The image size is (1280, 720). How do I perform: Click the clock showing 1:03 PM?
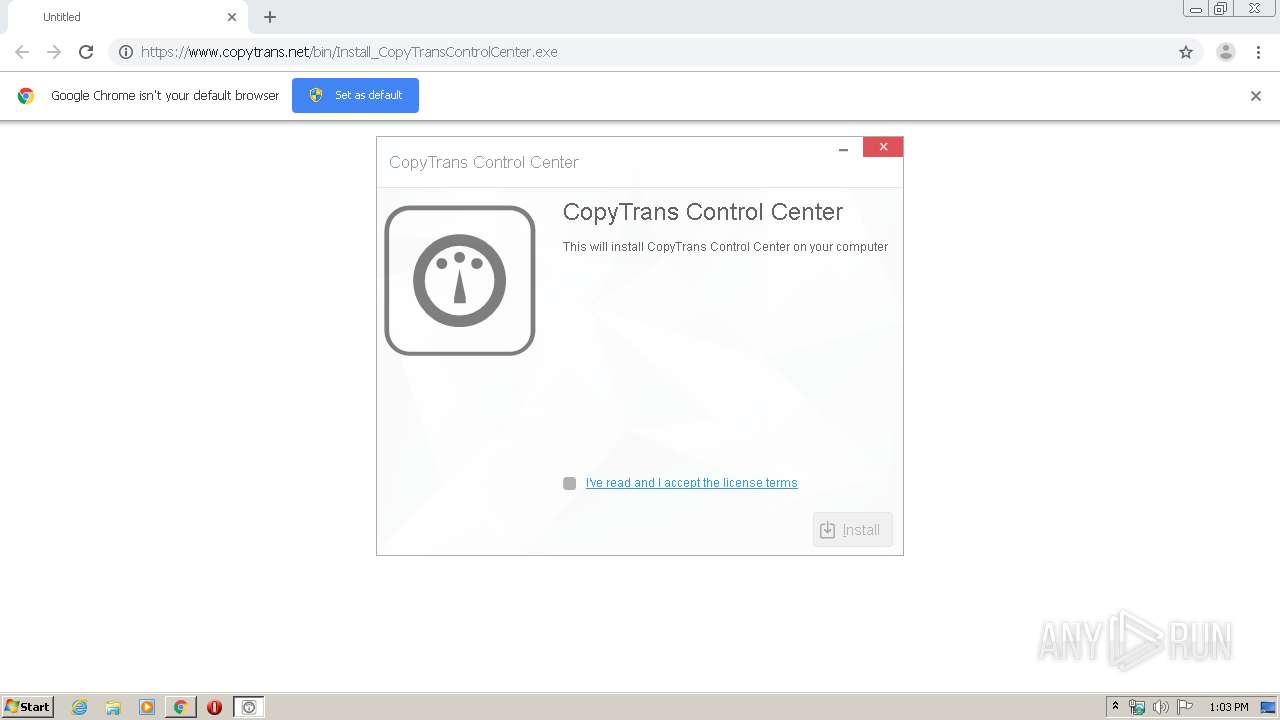pyautogui.click(x=1228, y=707)
